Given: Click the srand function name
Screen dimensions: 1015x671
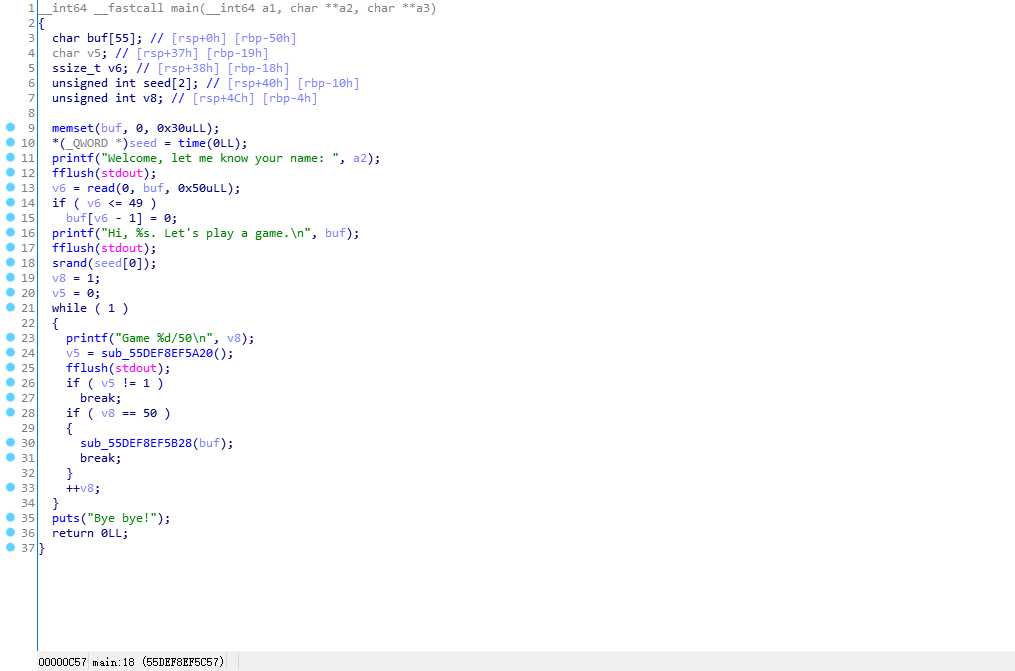Looking at the screenshot, I should click(69, 263).
